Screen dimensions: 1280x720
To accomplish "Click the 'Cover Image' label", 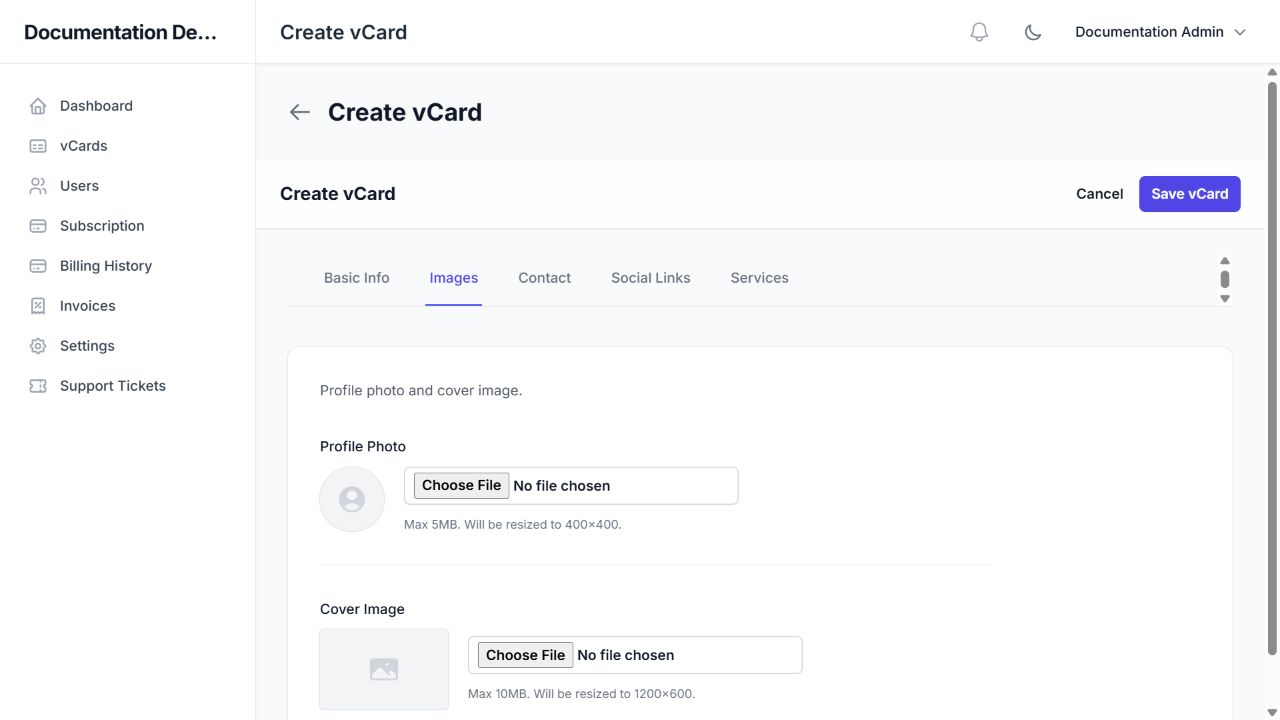I will 362,609.
